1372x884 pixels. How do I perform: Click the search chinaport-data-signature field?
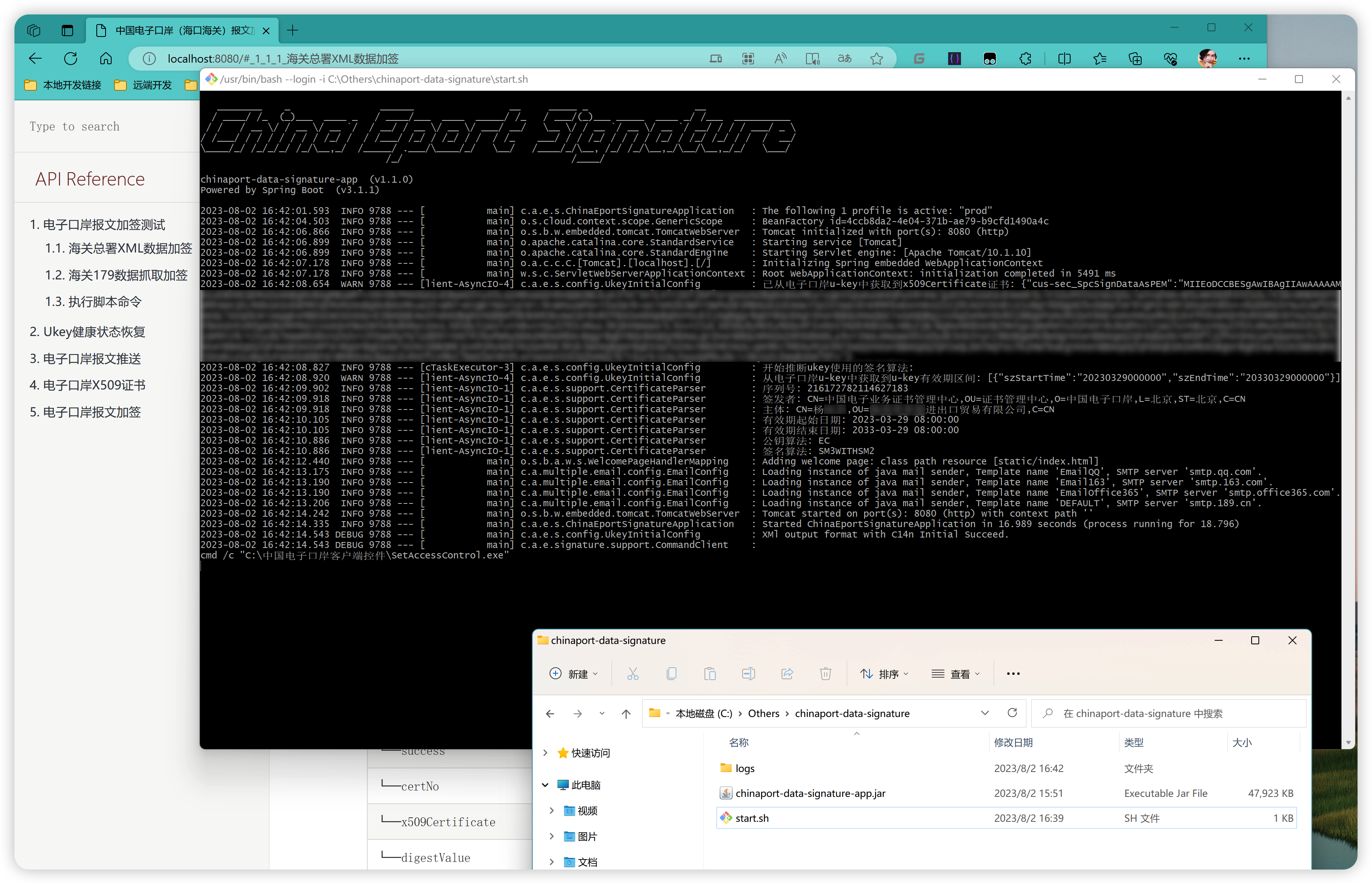1169,713
